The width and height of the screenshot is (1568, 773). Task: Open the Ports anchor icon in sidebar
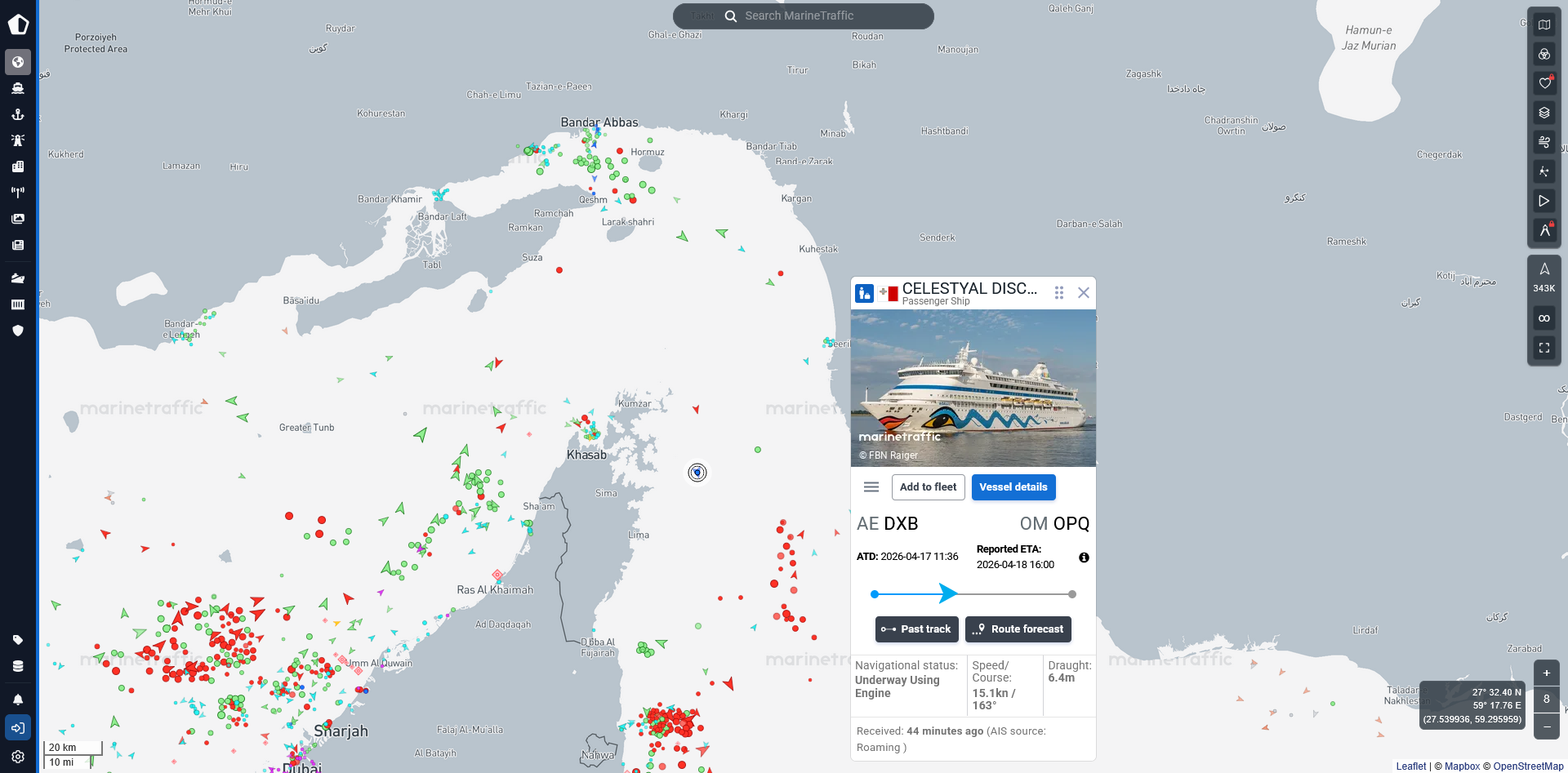(x=18, y=114)
